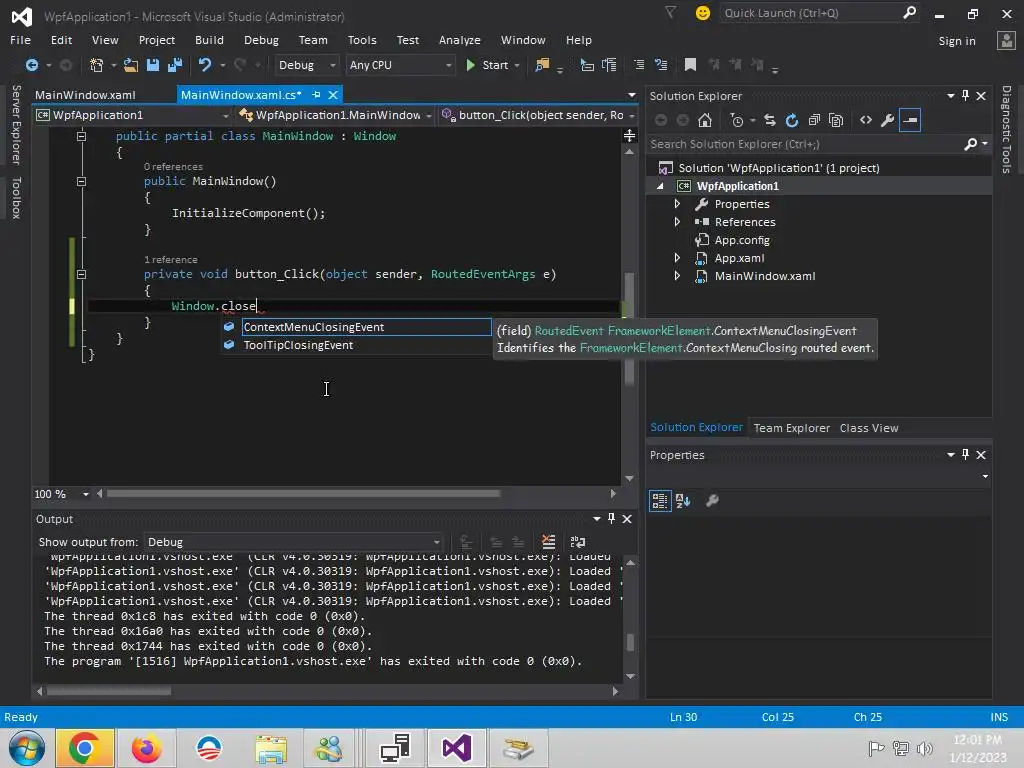Toggle auto-hide pin on Solution Explorer
This screenshot has height=768, width=1024.
[965, 95]
